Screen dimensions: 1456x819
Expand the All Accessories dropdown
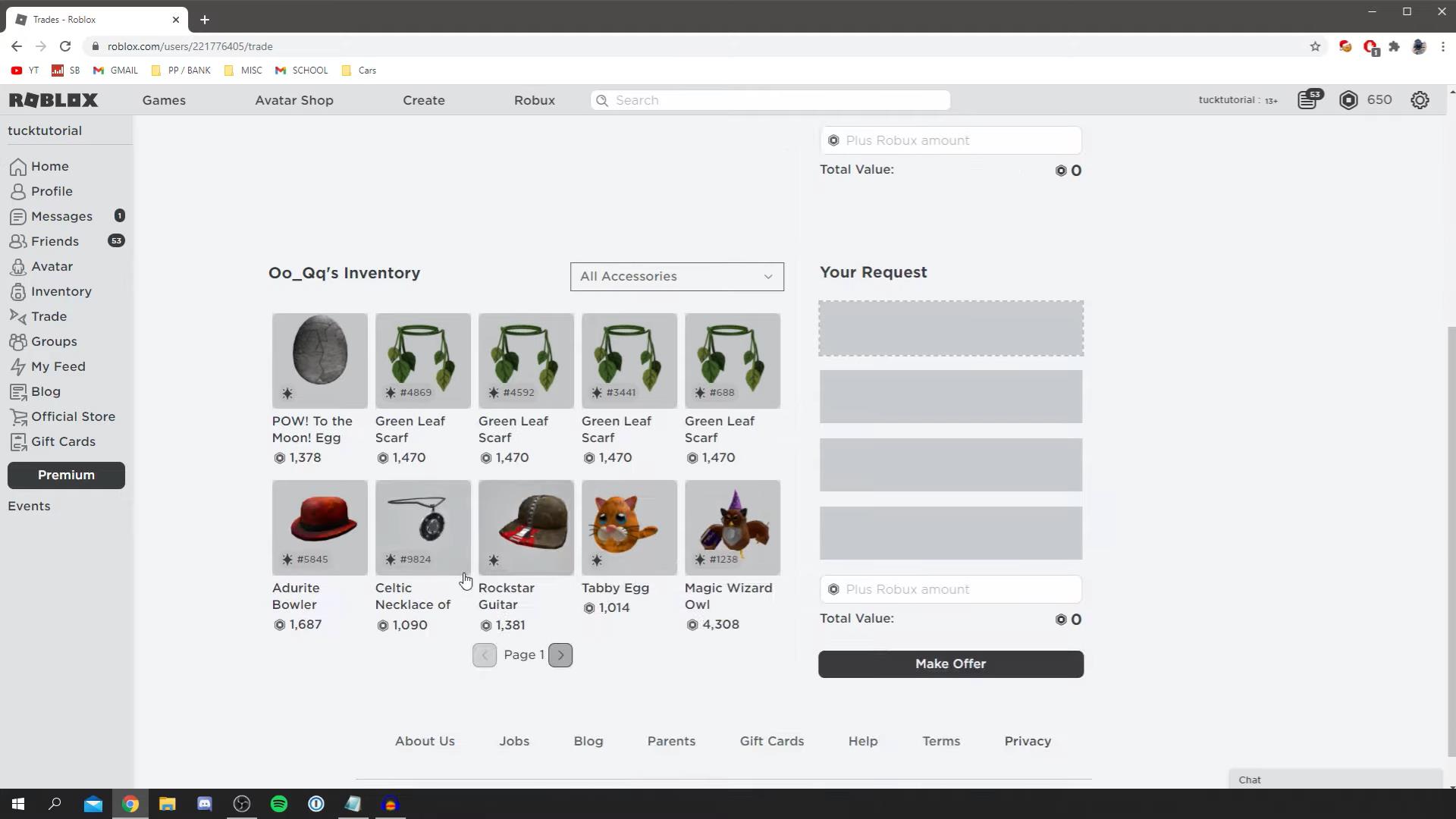pyautogui.click(x=677, y=277)
